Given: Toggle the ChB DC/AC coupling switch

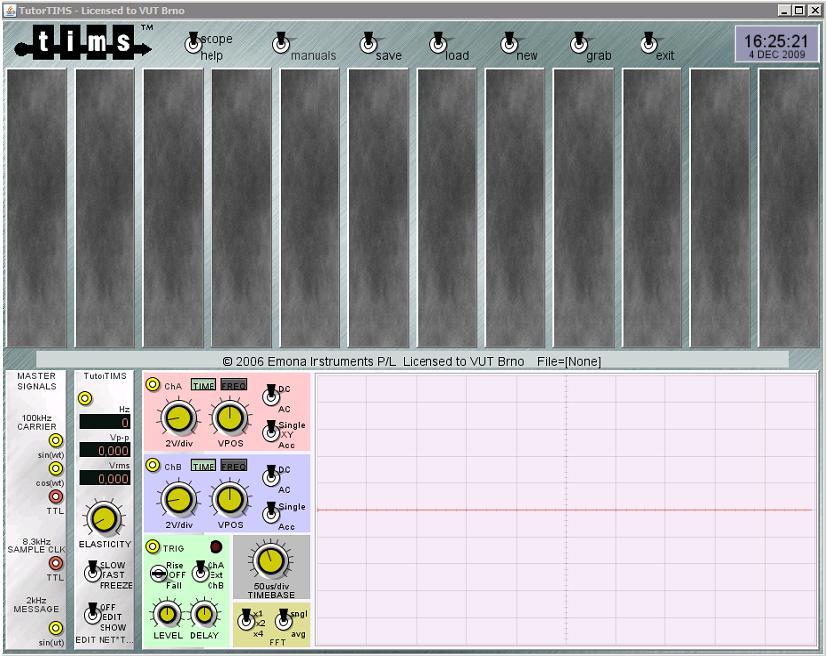Looking at the screenshot, I should click(271, 477).
